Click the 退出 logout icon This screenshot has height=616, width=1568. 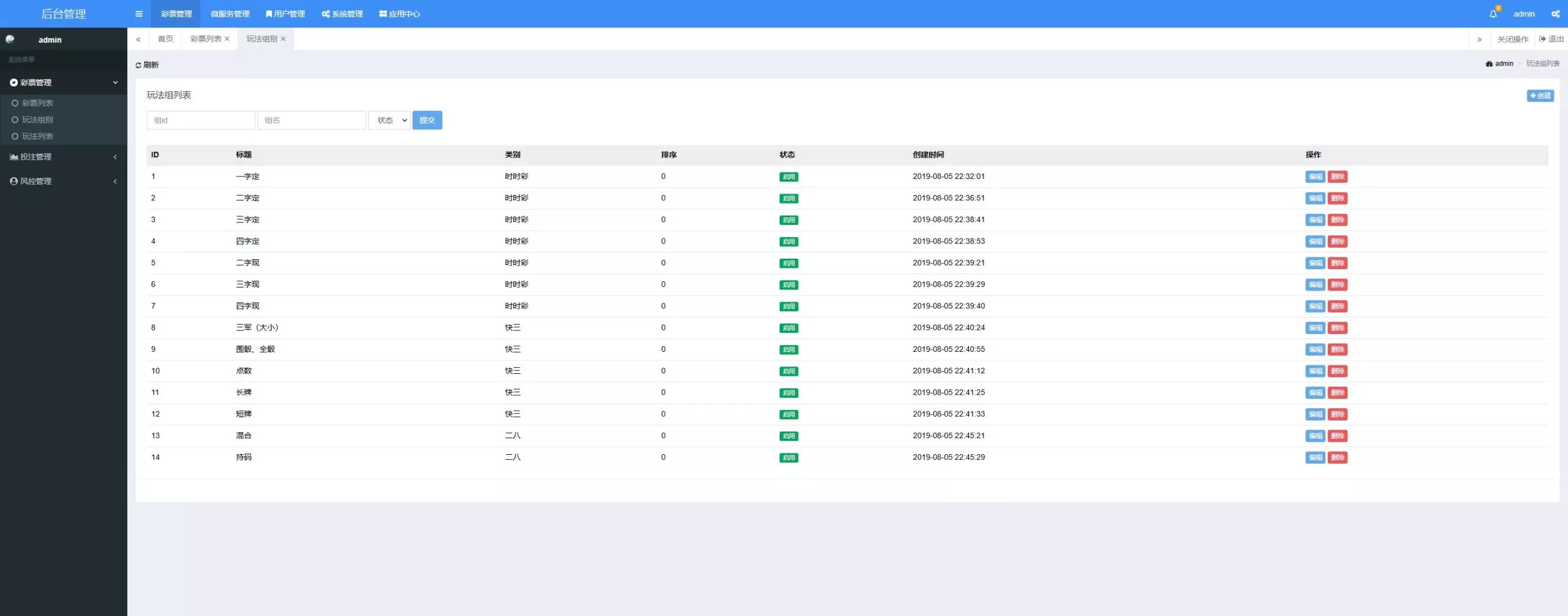tap(1542, 39)
